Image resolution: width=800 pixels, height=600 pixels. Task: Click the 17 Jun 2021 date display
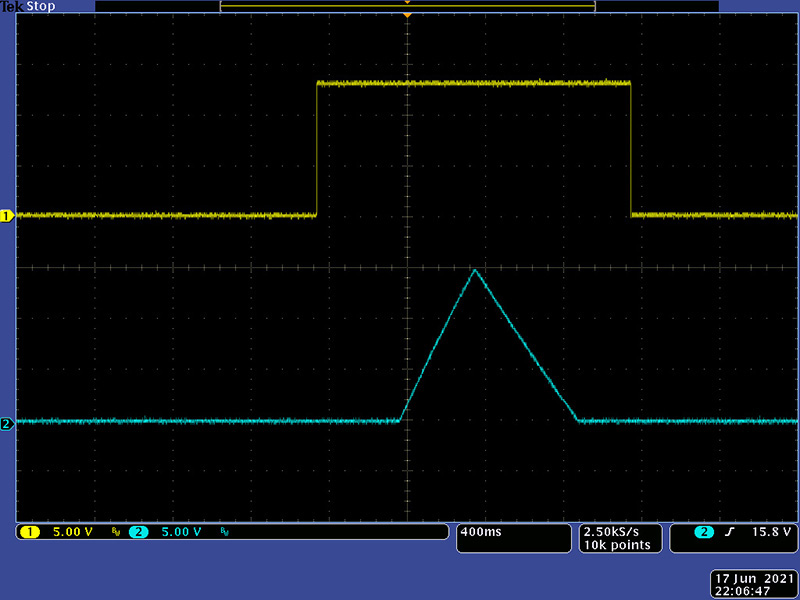[x=752, y=579]
